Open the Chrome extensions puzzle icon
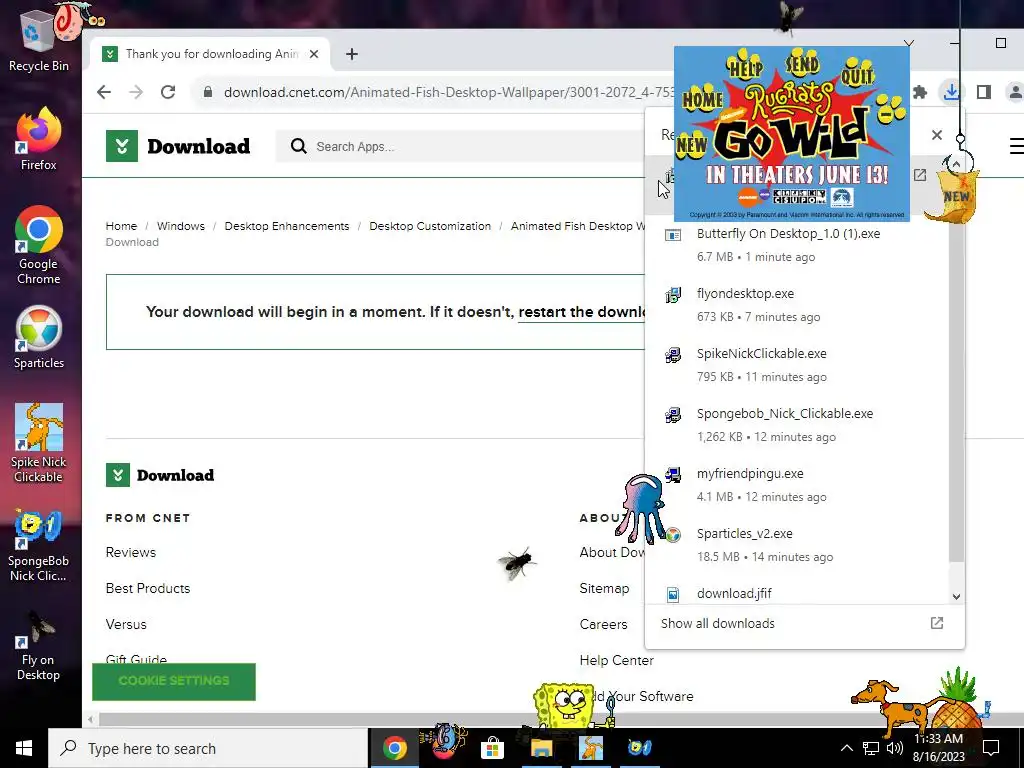 point(920,92)
